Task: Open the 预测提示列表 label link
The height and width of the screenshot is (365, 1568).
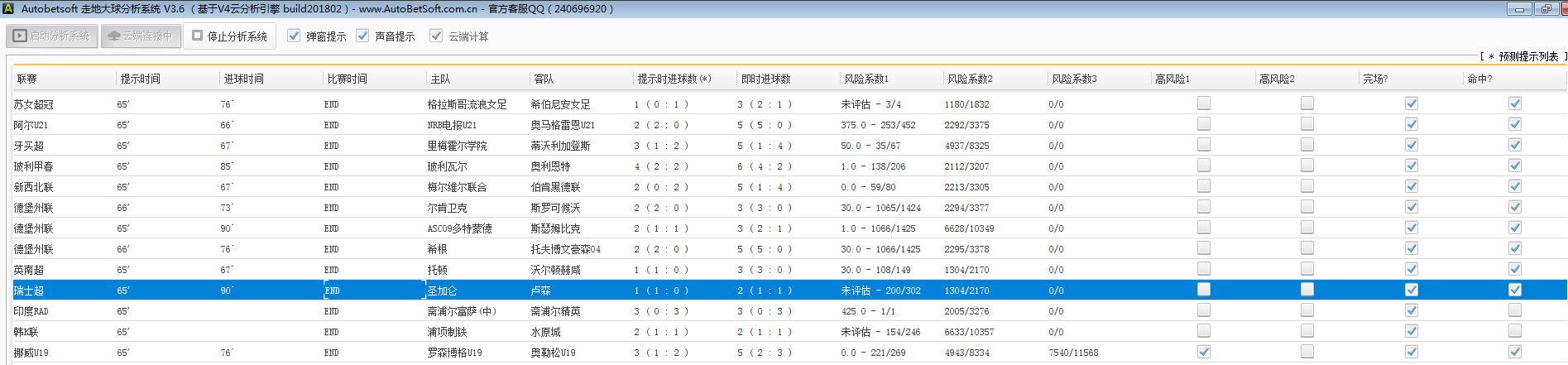Action: pyautogui.click(x=1527, y=56)
